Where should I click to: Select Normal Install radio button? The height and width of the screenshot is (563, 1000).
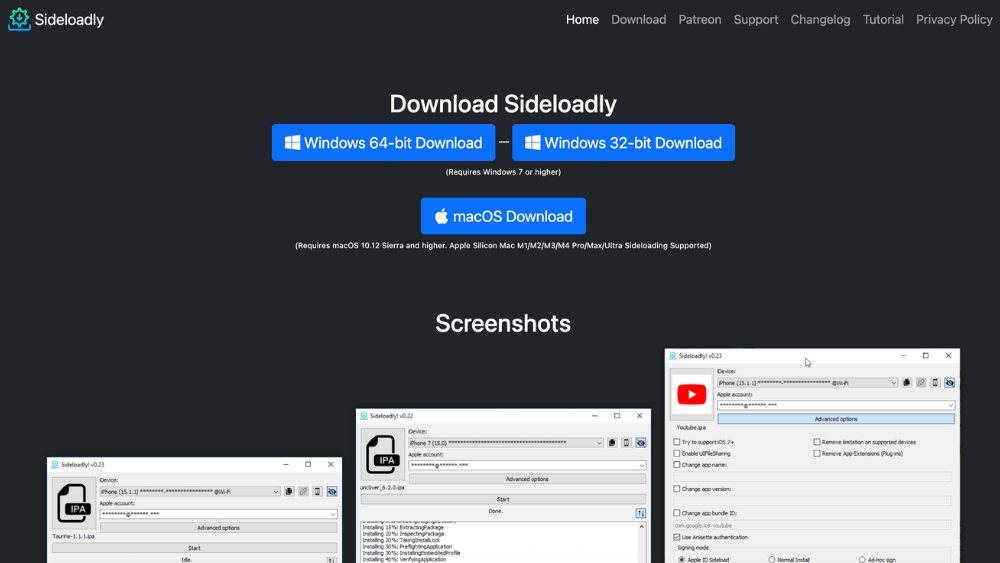(772, 560)
